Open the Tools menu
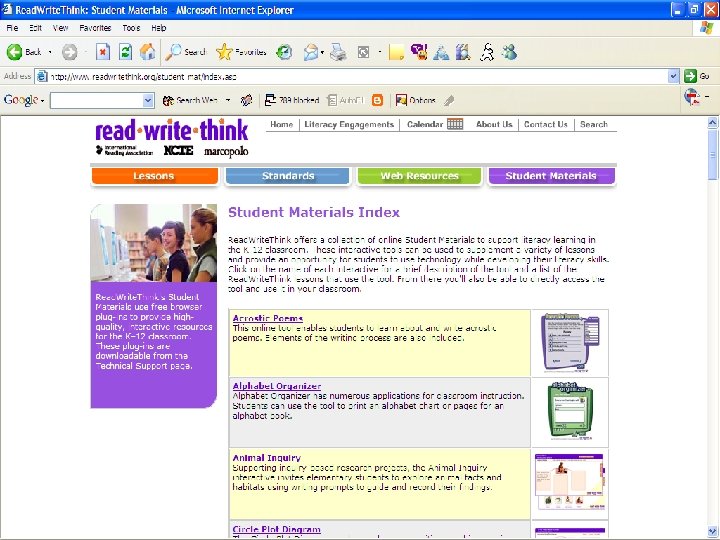 (x=131, y=28)
